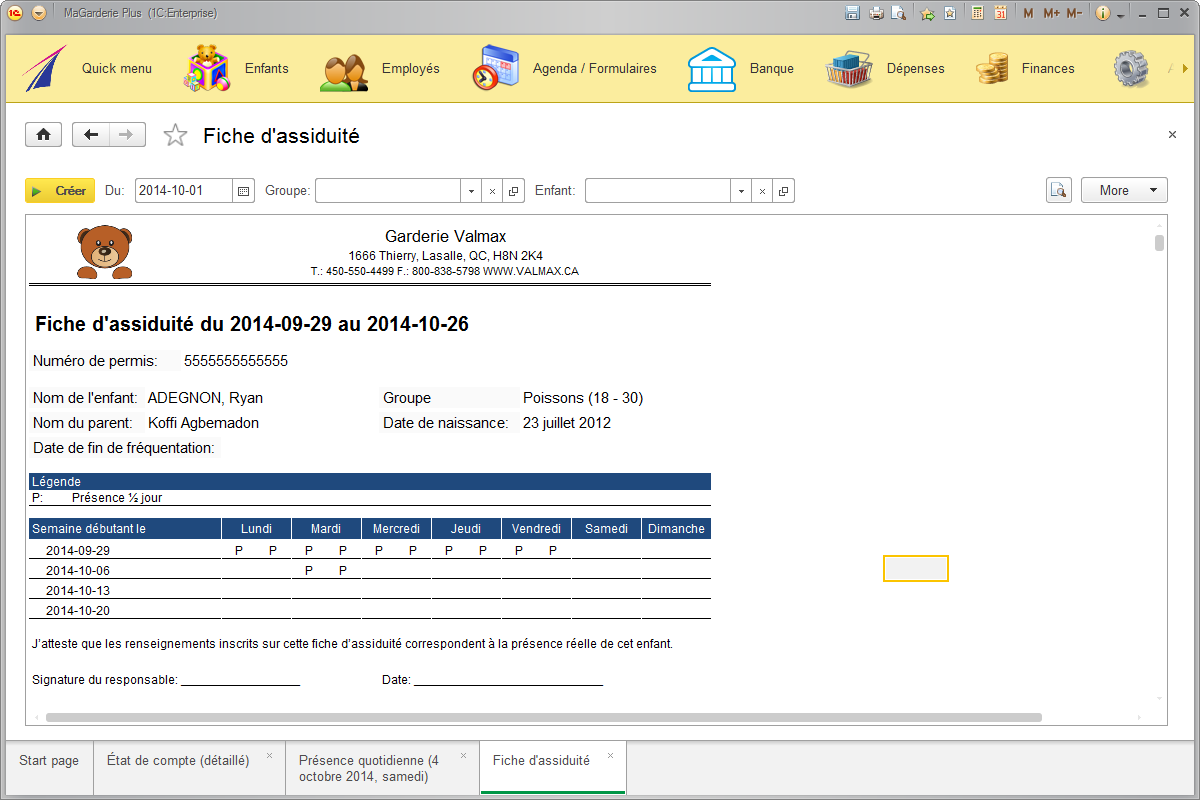The image size is (1200, 800).
Task: Expand the More button menu
Action: [x=1124, y=190]
